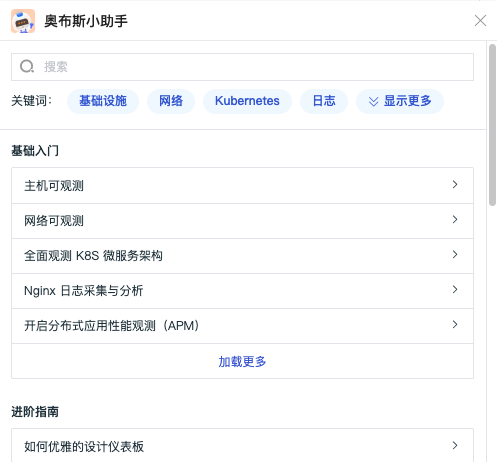The image size is (497, 462).
Task: Close the 奥布斯小助手 panel
Action: point(480,21)
